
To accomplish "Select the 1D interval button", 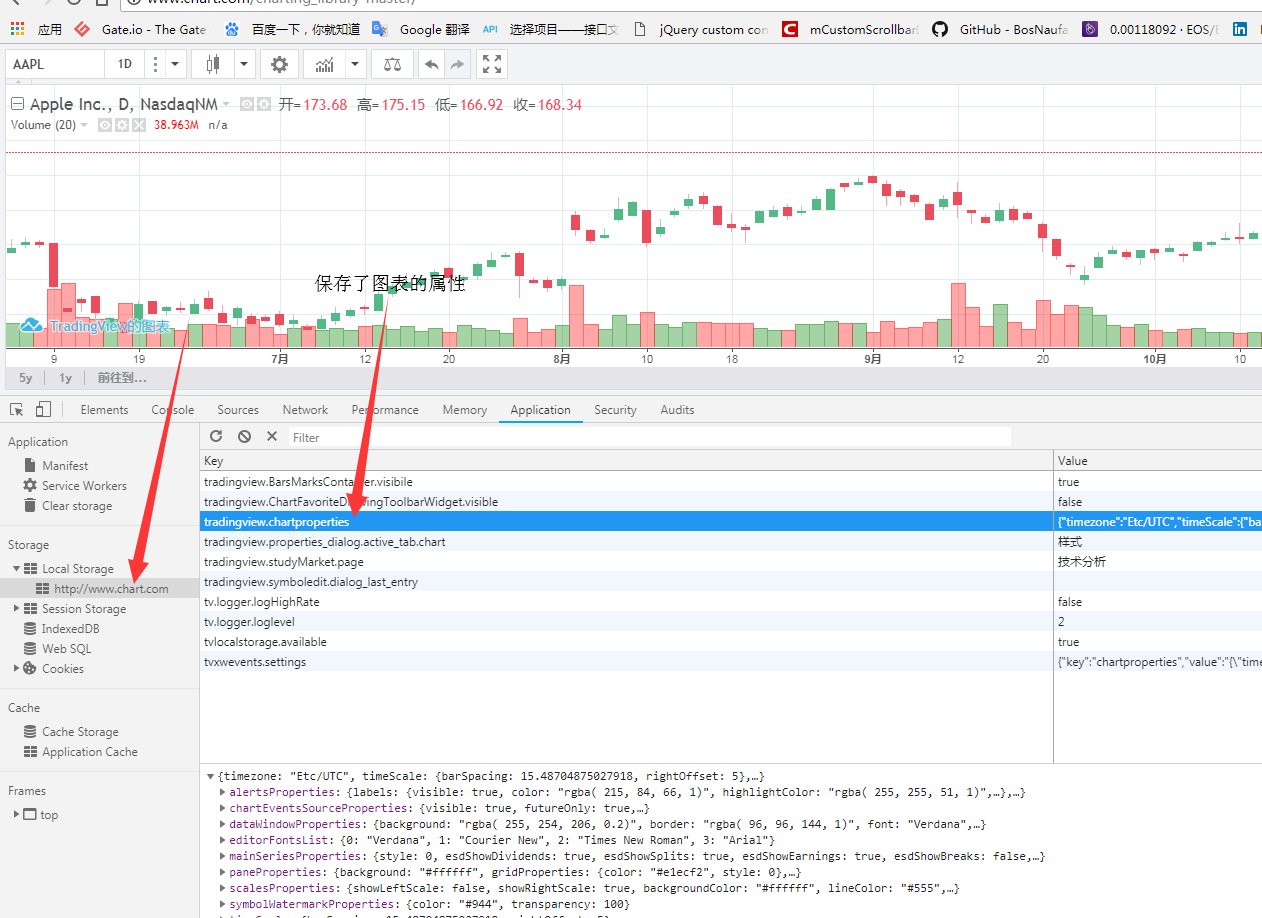I will [125, 64].
